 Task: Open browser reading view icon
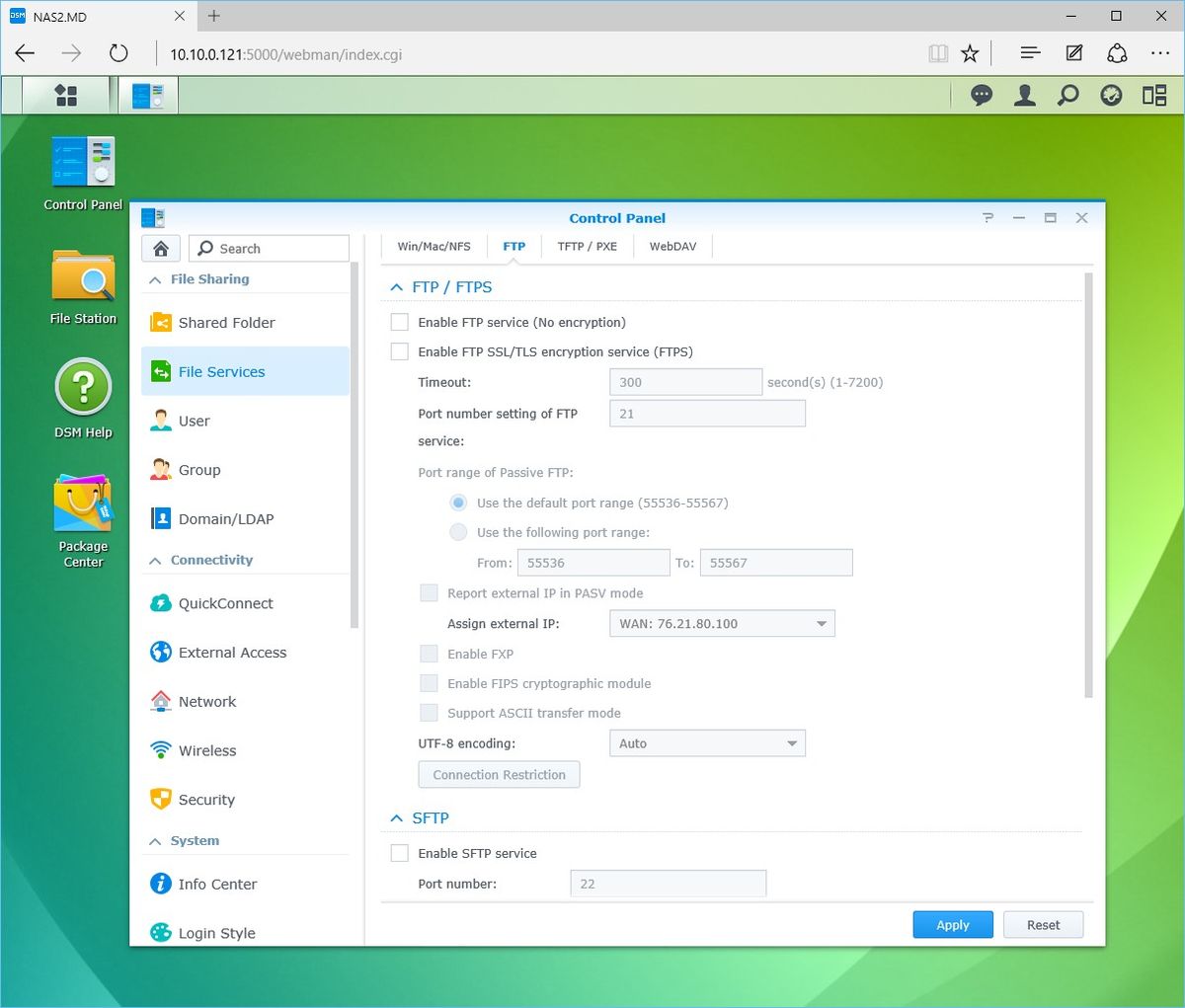[938, 53]
